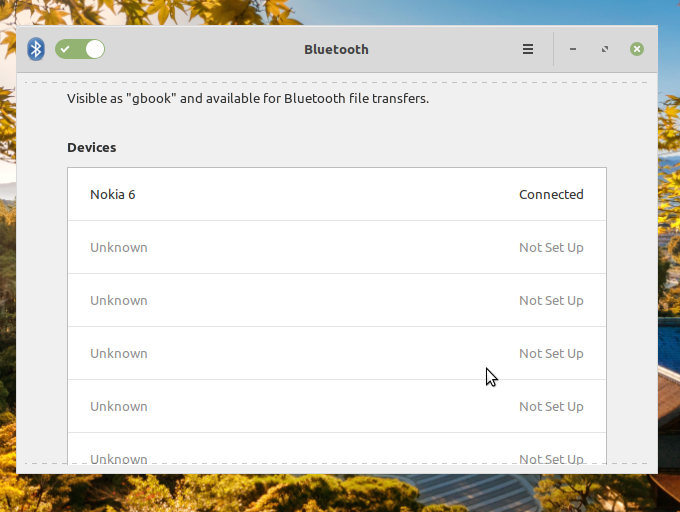Screen dimensions: 680x512
Task: Click the Devices section heading
Action: click(x=92, y=147)
